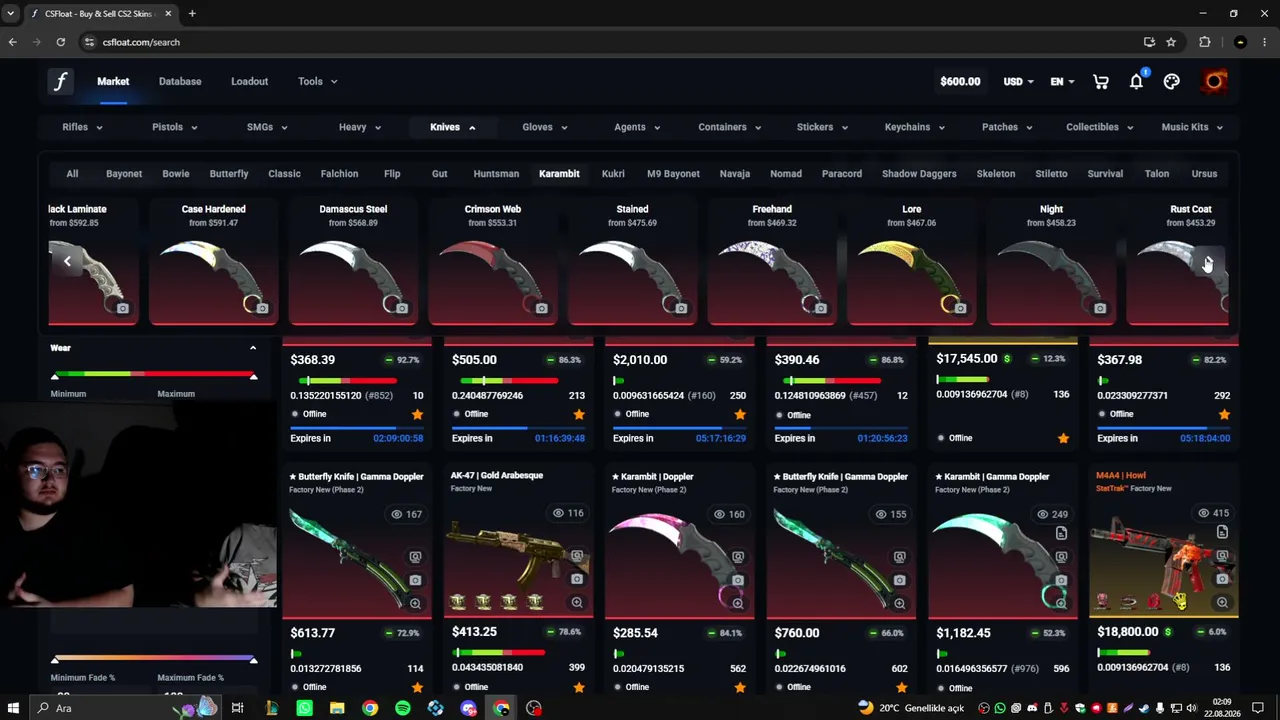Viewport: 1280px width, 720px height.
Task: Go to next skins in carousel
Action: tap(1208, 262)
